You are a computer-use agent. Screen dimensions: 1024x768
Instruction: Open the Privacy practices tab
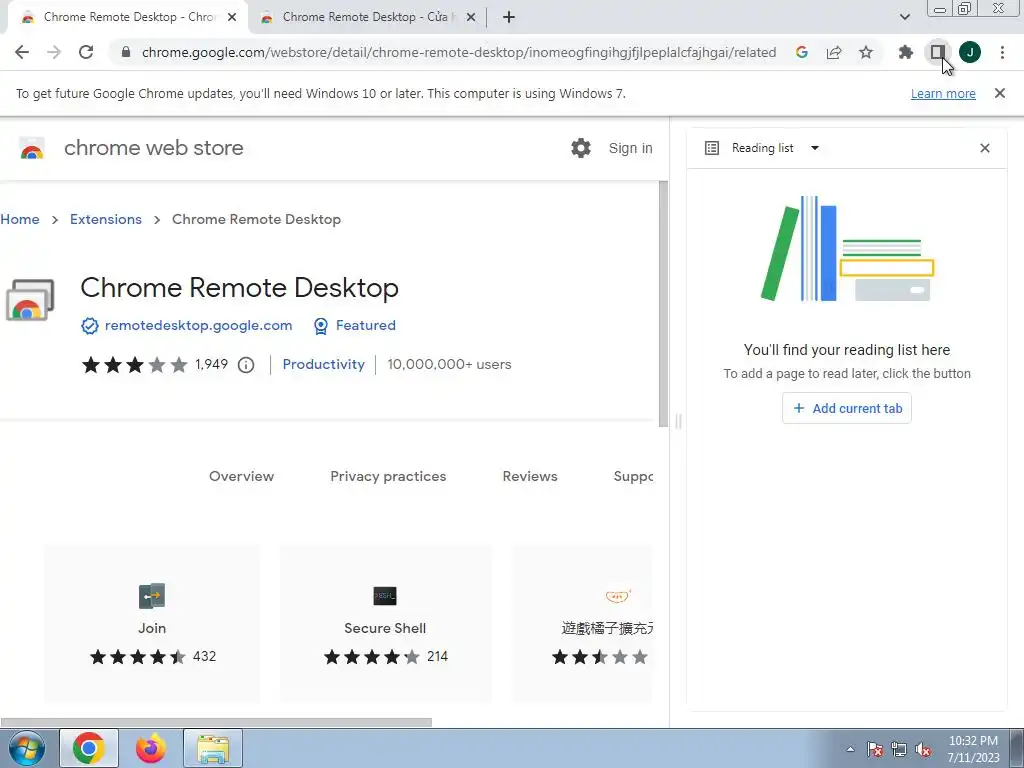388,476
